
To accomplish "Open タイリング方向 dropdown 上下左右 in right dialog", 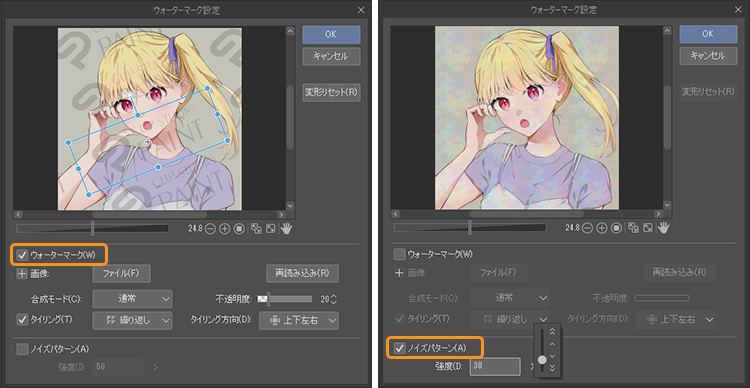I will coord(676,319).
